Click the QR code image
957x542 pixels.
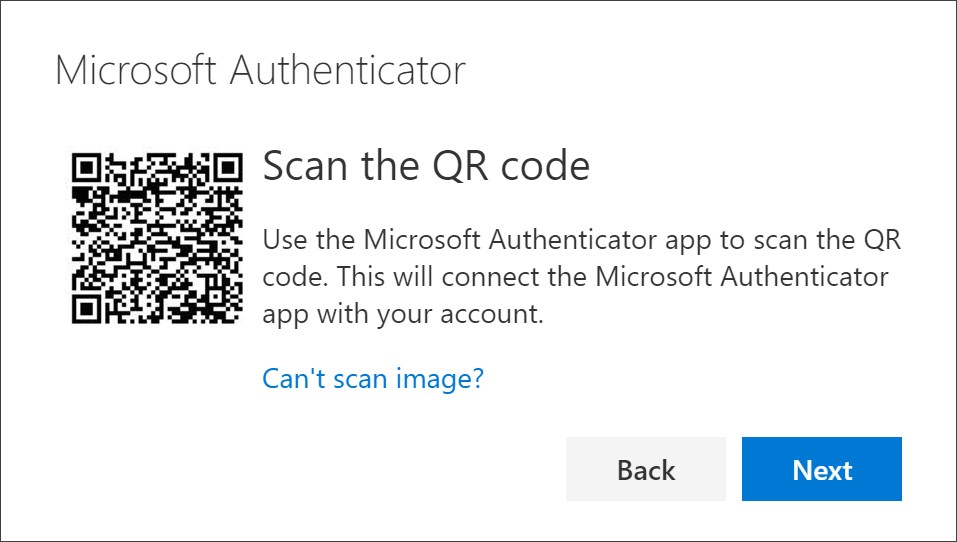[x=158, y=237]
